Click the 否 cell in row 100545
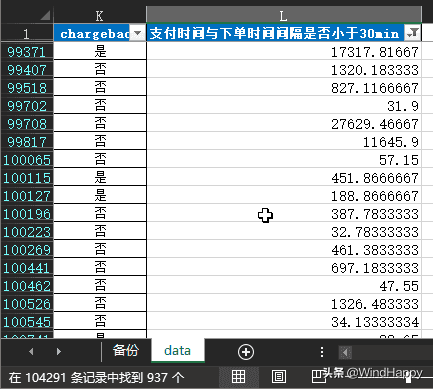The height and width of the screenshot is (389, 433). (x=100, y=322)
